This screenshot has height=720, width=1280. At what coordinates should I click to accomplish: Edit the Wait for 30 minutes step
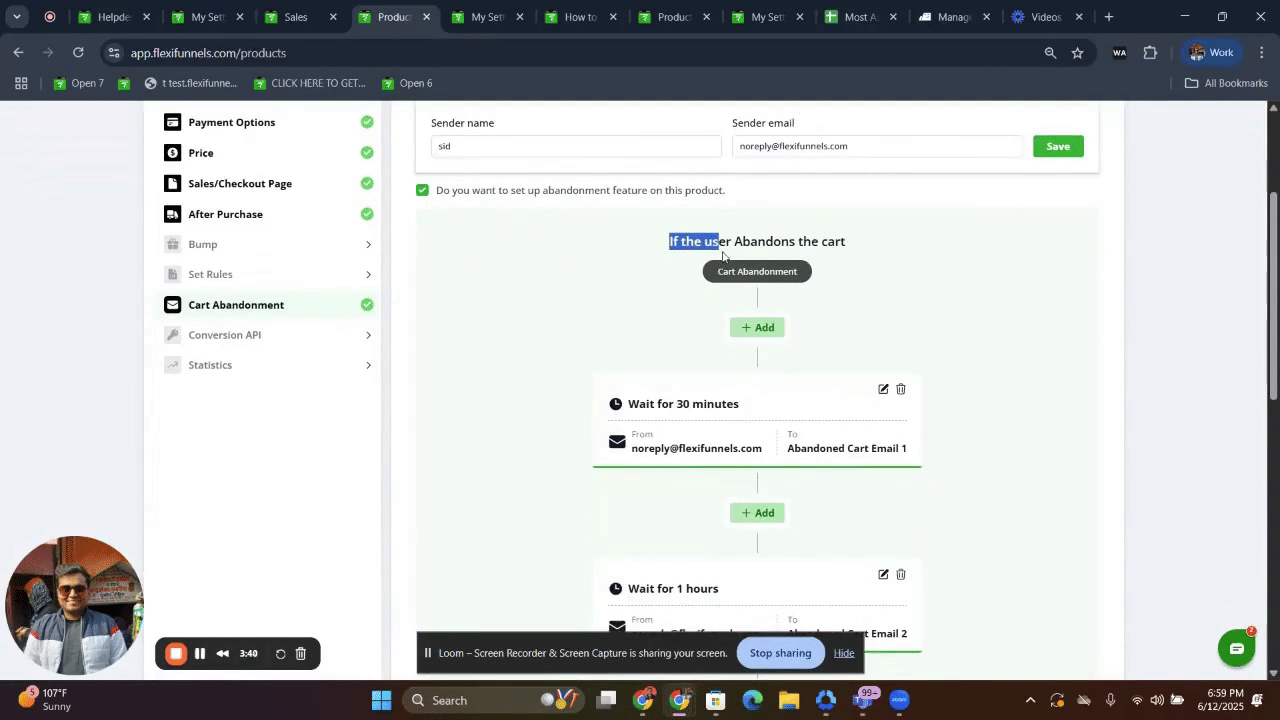point(883,389)
